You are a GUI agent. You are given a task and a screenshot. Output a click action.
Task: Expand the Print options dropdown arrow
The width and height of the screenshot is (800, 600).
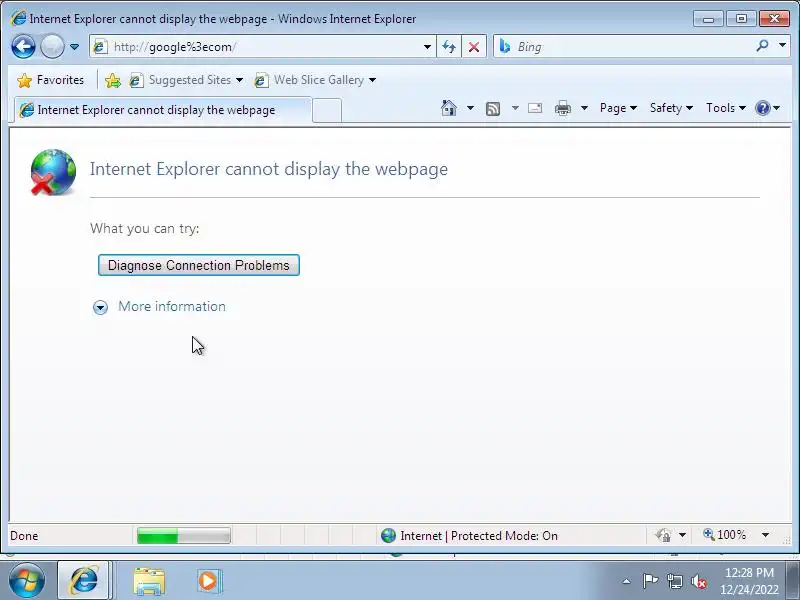pyautogui.click(x=584, y=108)
